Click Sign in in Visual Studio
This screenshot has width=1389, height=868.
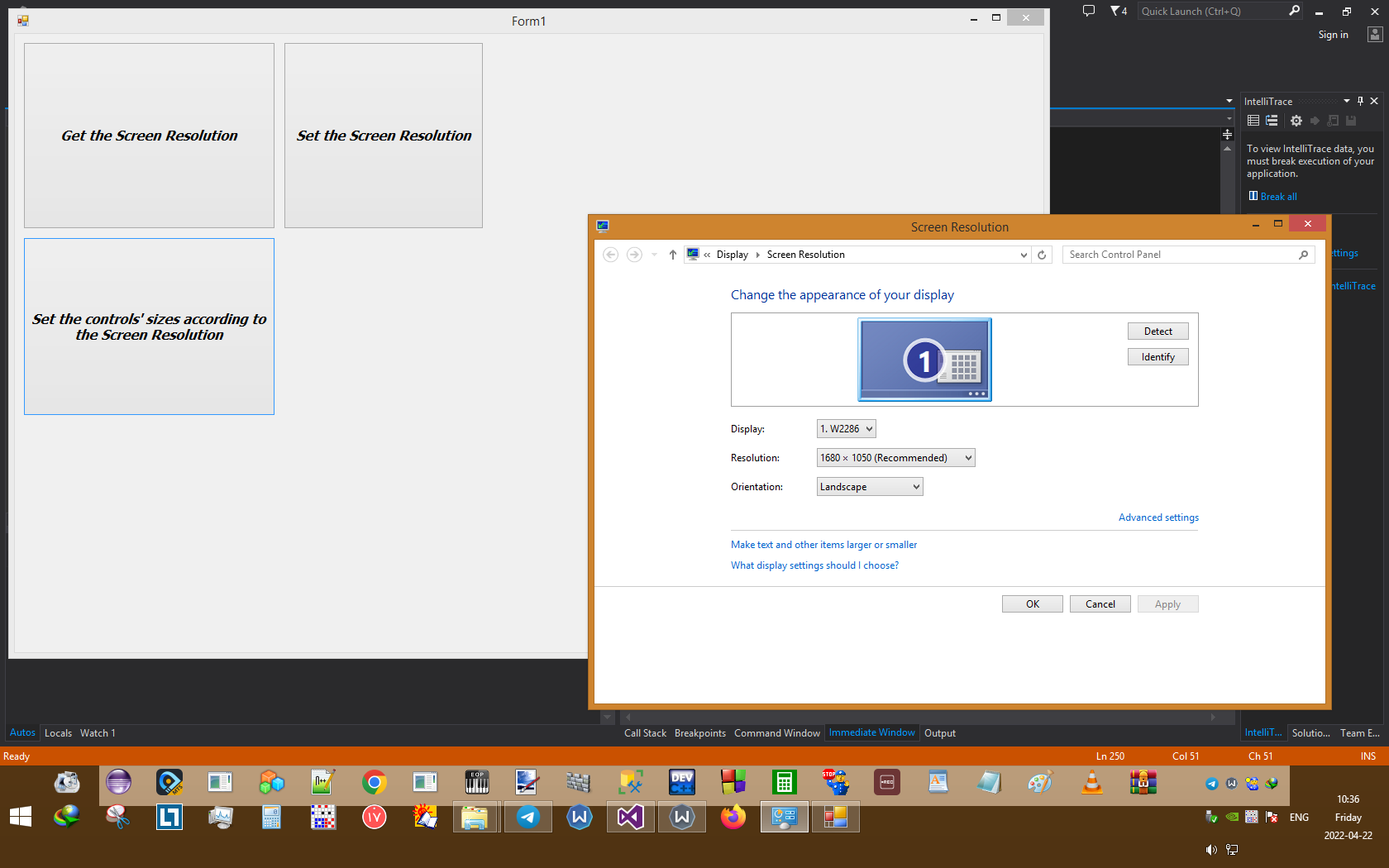point(1333,35)
